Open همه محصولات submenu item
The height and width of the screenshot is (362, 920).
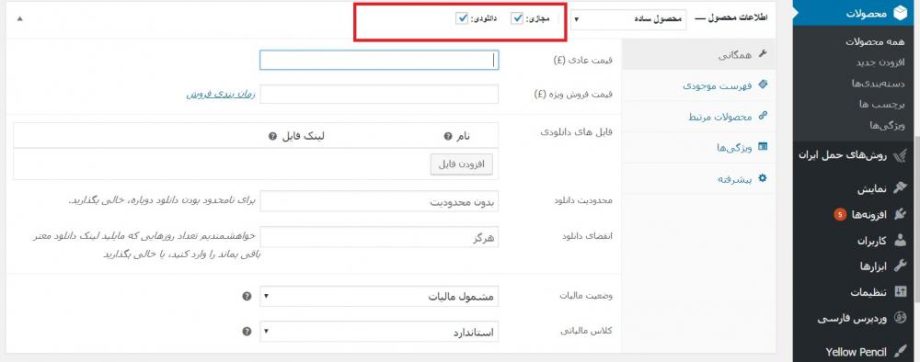(x=875, y=42)
